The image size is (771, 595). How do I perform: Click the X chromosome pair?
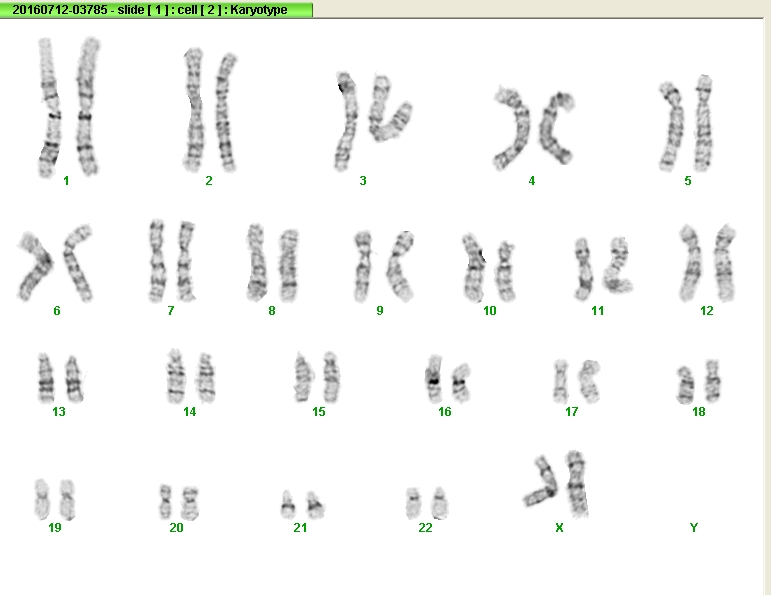556,484
